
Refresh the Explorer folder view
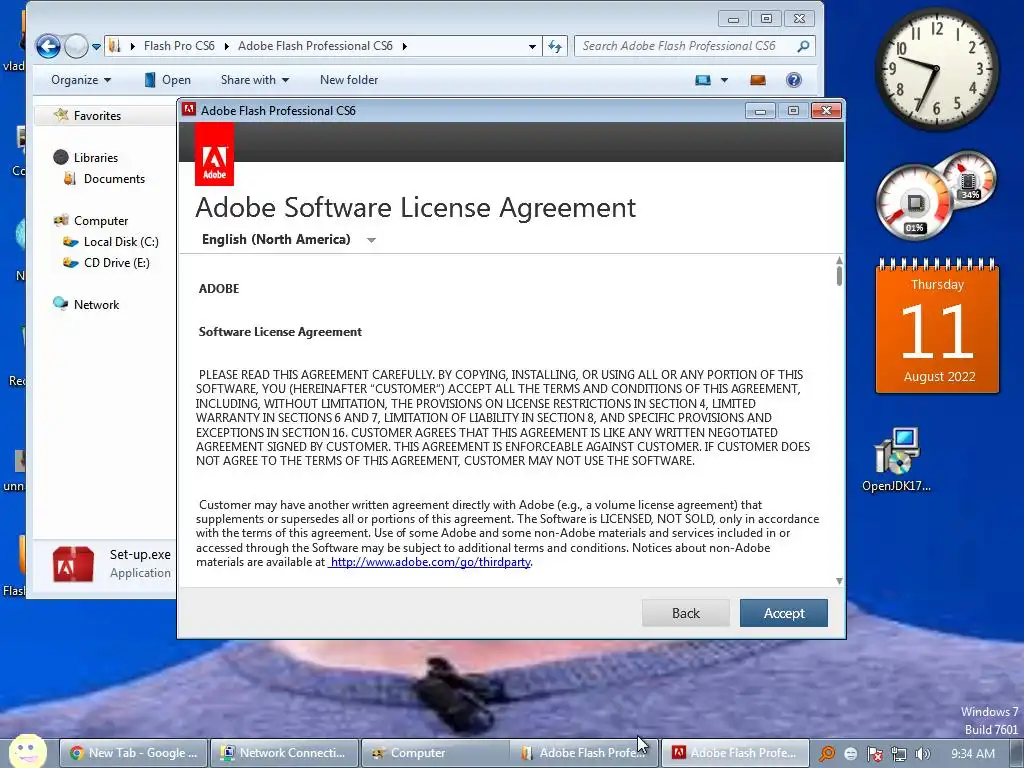click(x=555, y=46)
